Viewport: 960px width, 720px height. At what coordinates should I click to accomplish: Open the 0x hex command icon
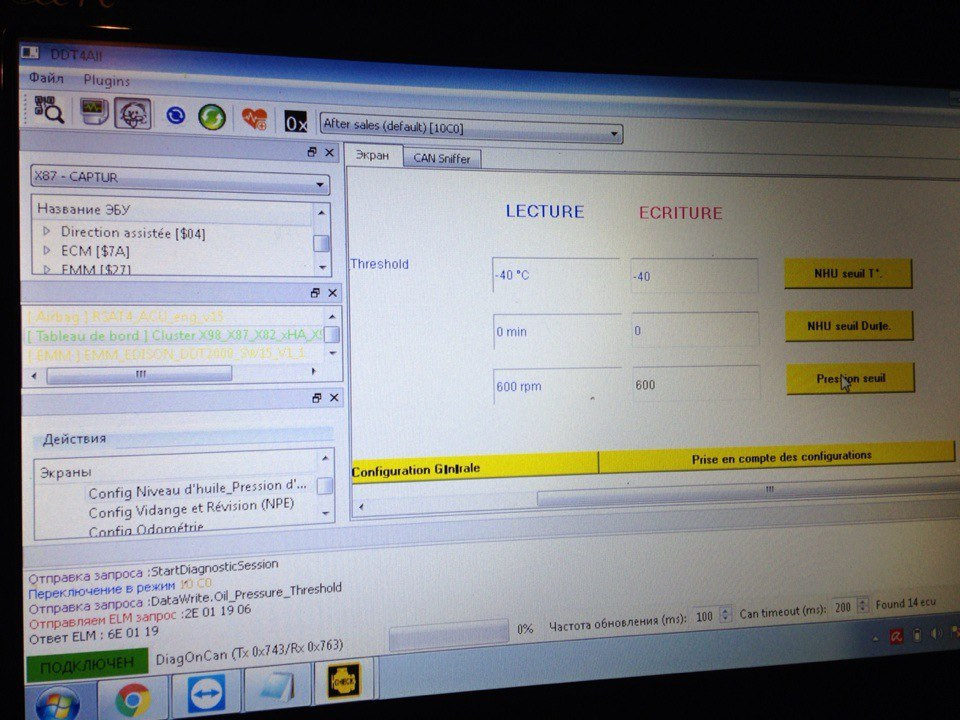(296, 122)
